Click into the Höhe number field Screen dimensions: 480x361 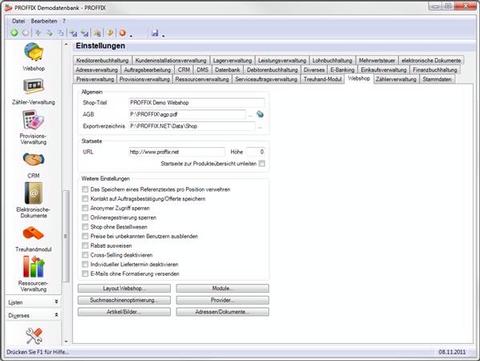(x=256, y=152)
